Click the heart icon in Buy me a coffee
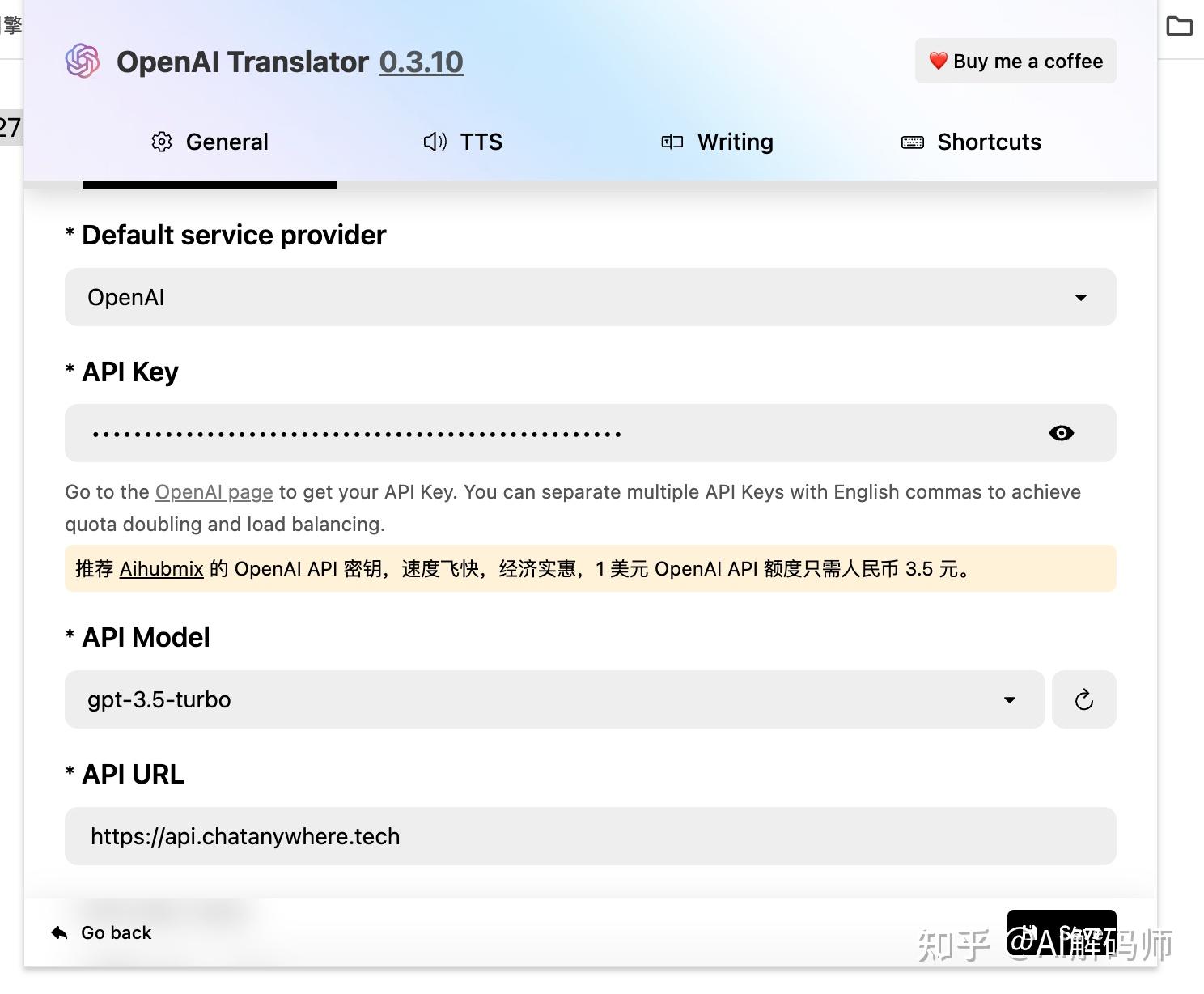The image size is (1204, 994). point(938,61)
